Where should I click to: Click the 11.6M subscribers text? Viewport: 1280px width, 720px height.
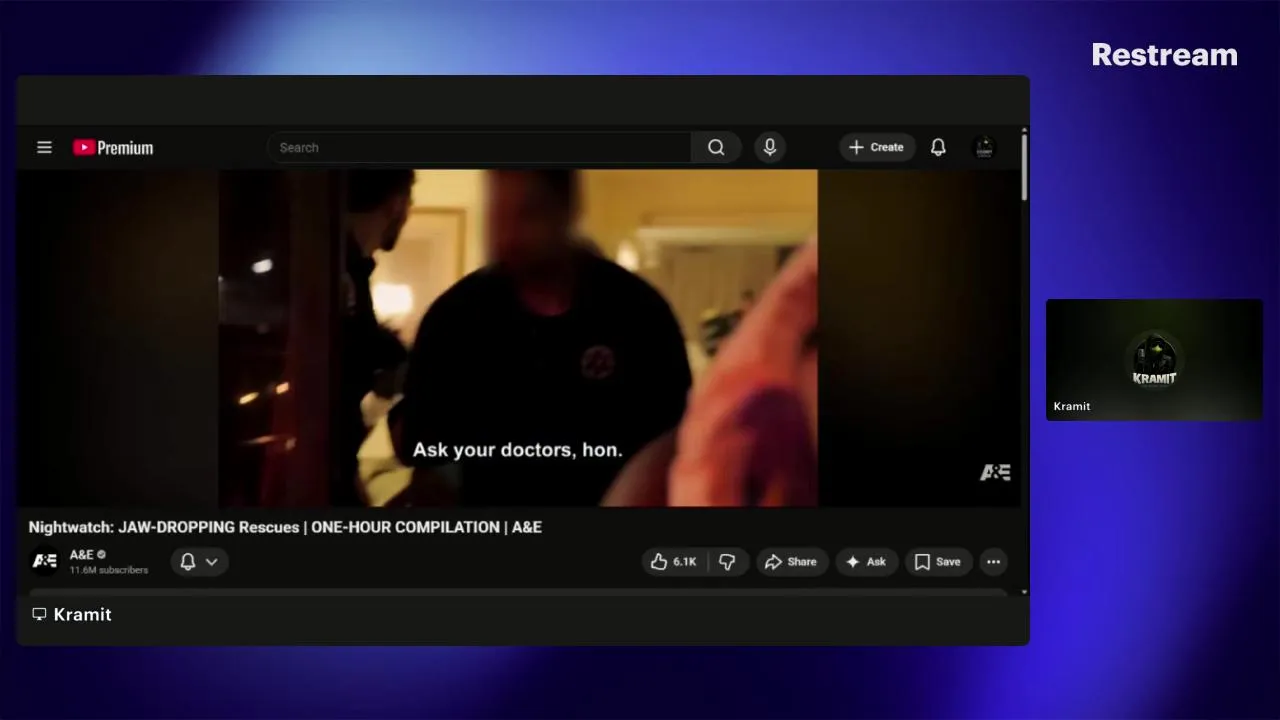pyautogui.click(x=109, y=570)
